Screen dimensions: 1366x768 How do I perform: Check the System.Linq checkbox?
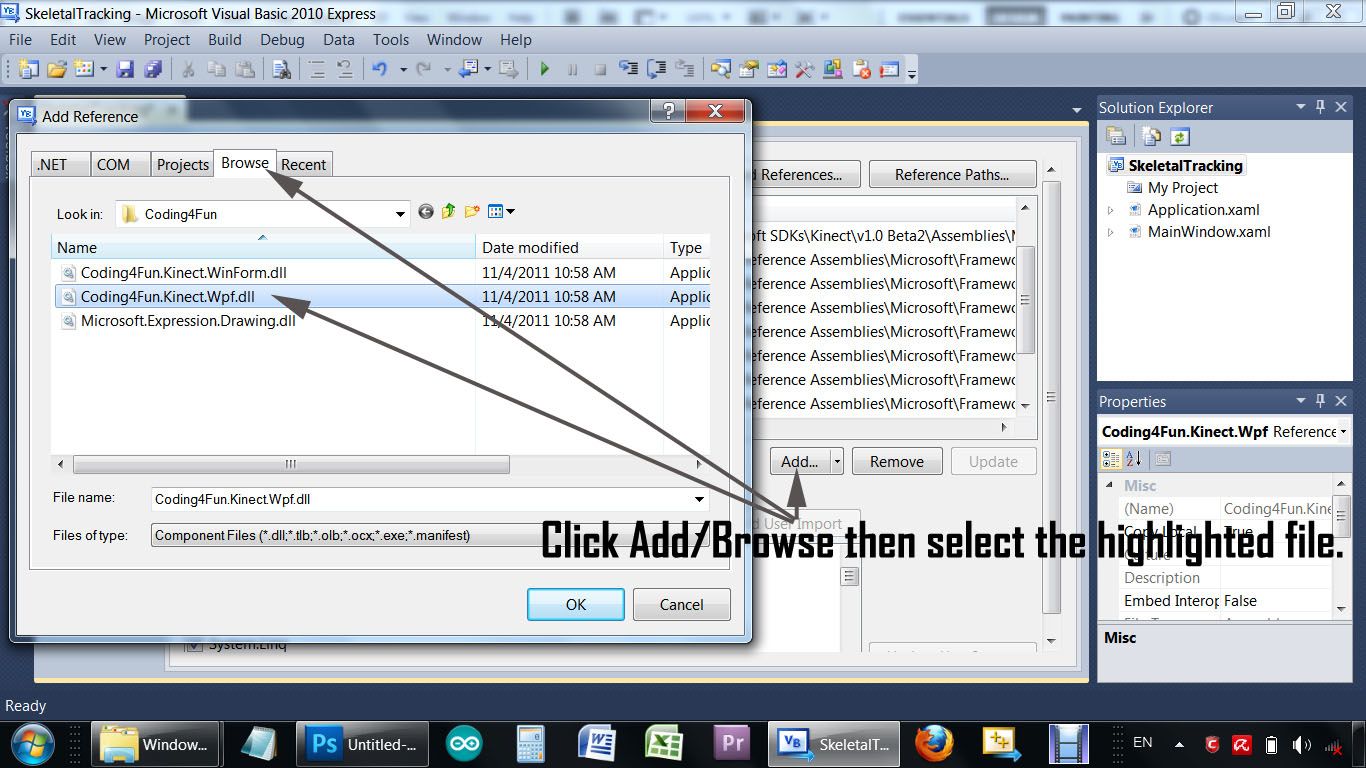point(193,644)
